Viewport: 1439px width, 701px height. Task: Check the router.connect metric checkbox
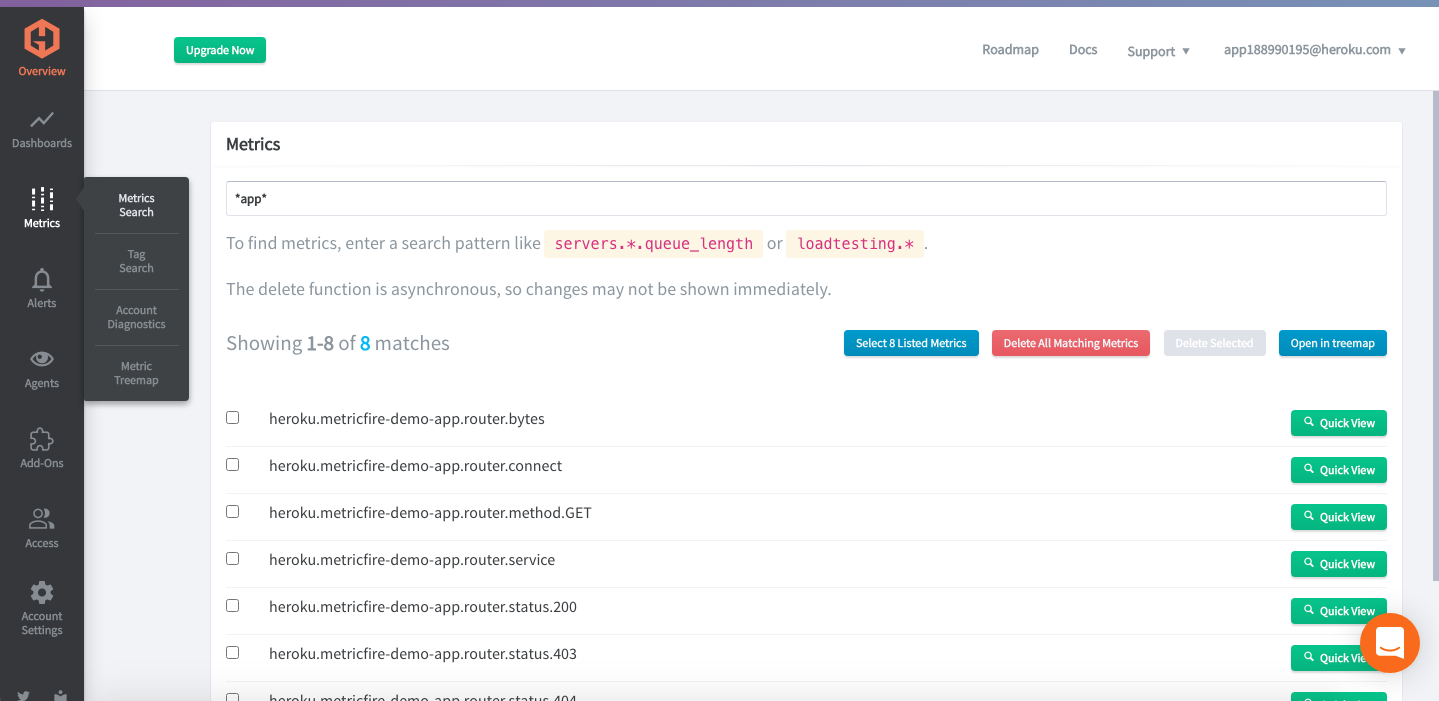tap(233, 465)
